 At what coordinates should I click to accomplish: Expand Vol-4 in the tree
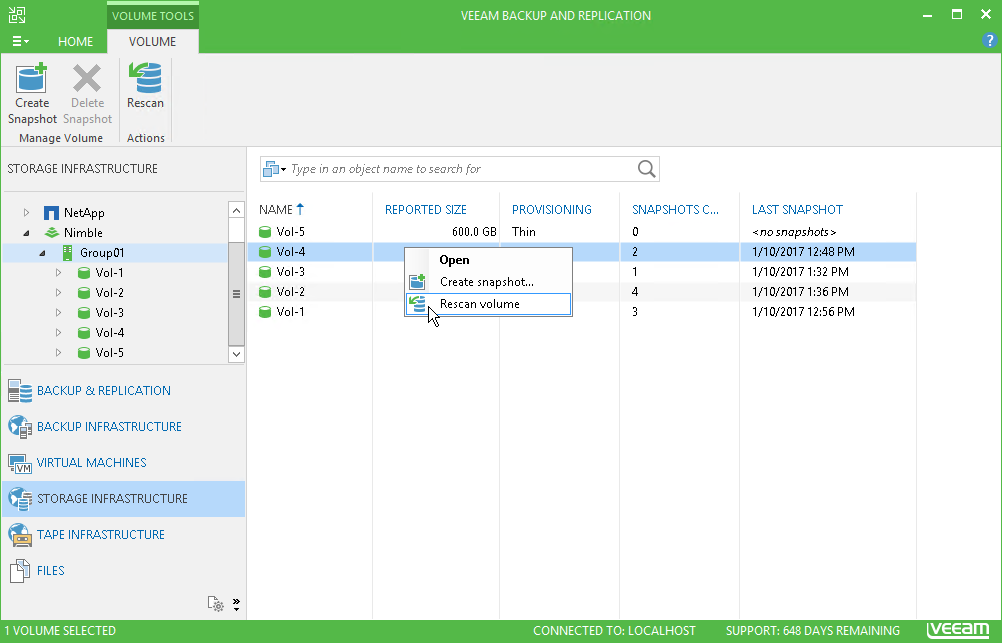58,332
